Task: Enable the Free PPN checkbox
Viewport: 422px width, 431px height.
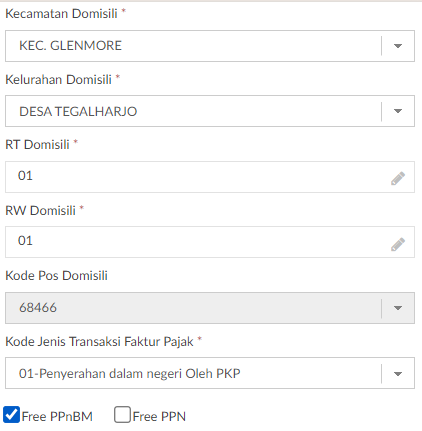Action: coord(122,415)
